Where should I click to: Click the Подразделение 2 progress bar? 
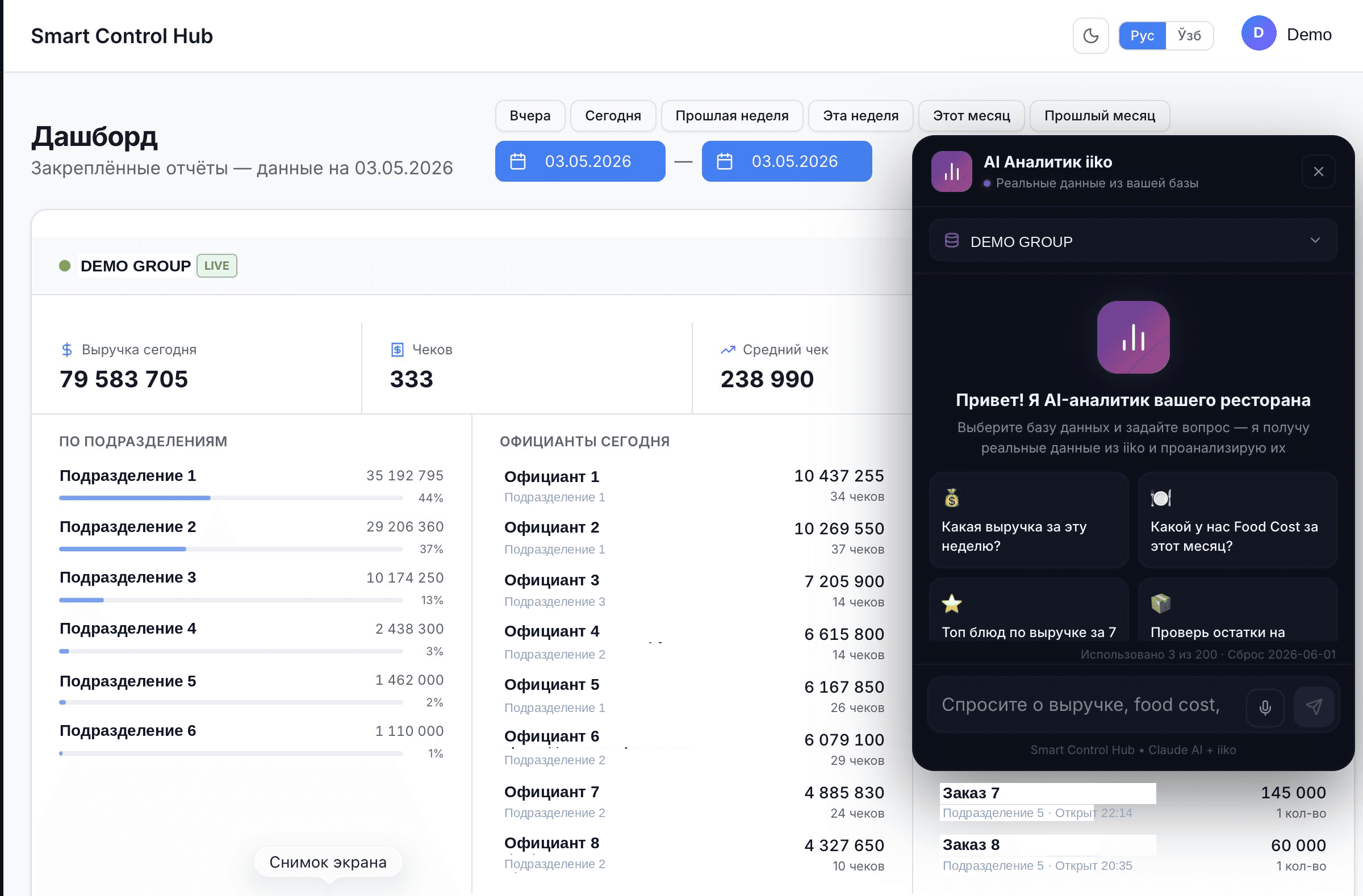coord(231,549)
